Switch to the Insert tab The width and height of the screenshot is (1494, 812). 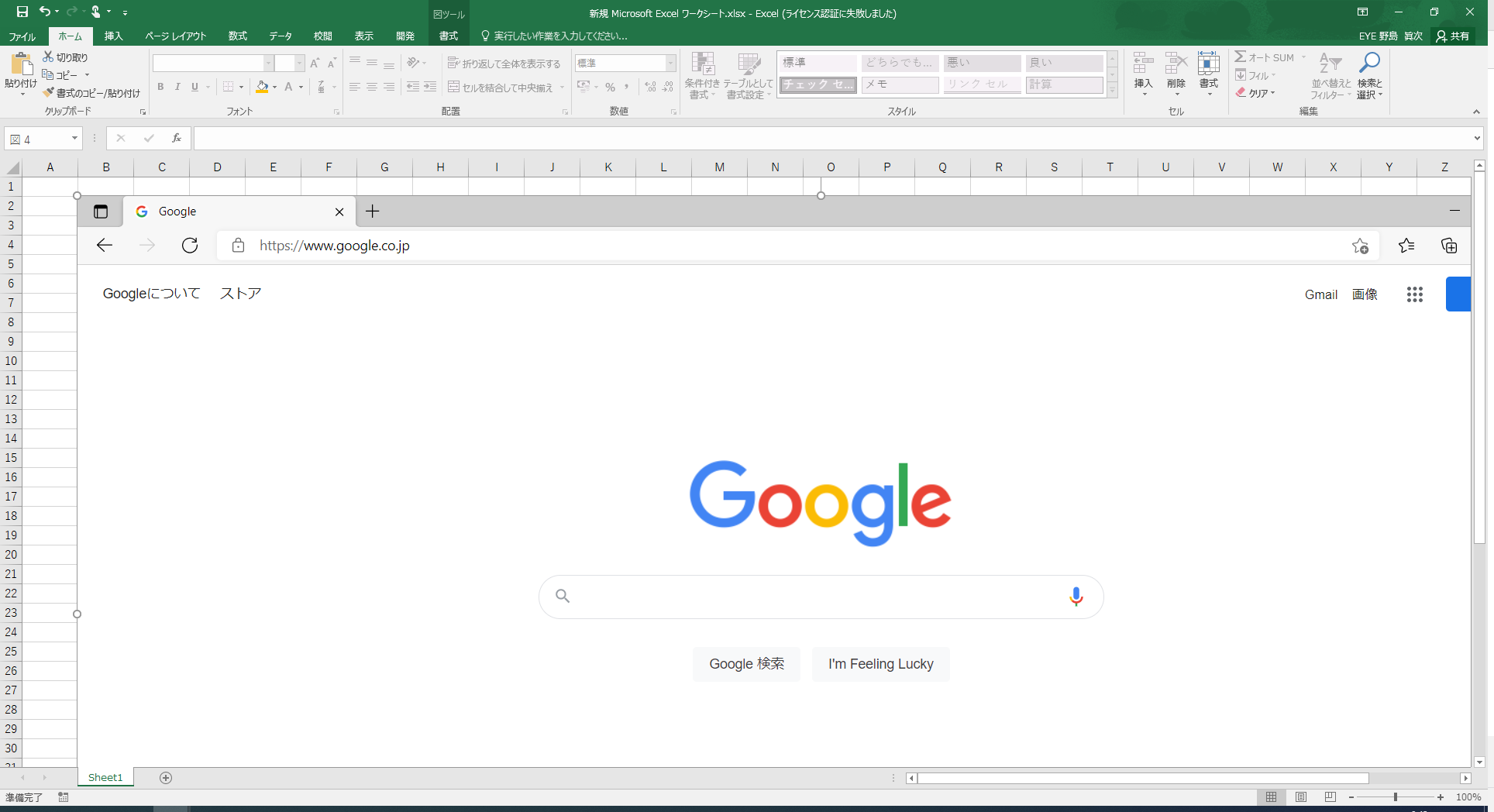(x=114, y=36)
